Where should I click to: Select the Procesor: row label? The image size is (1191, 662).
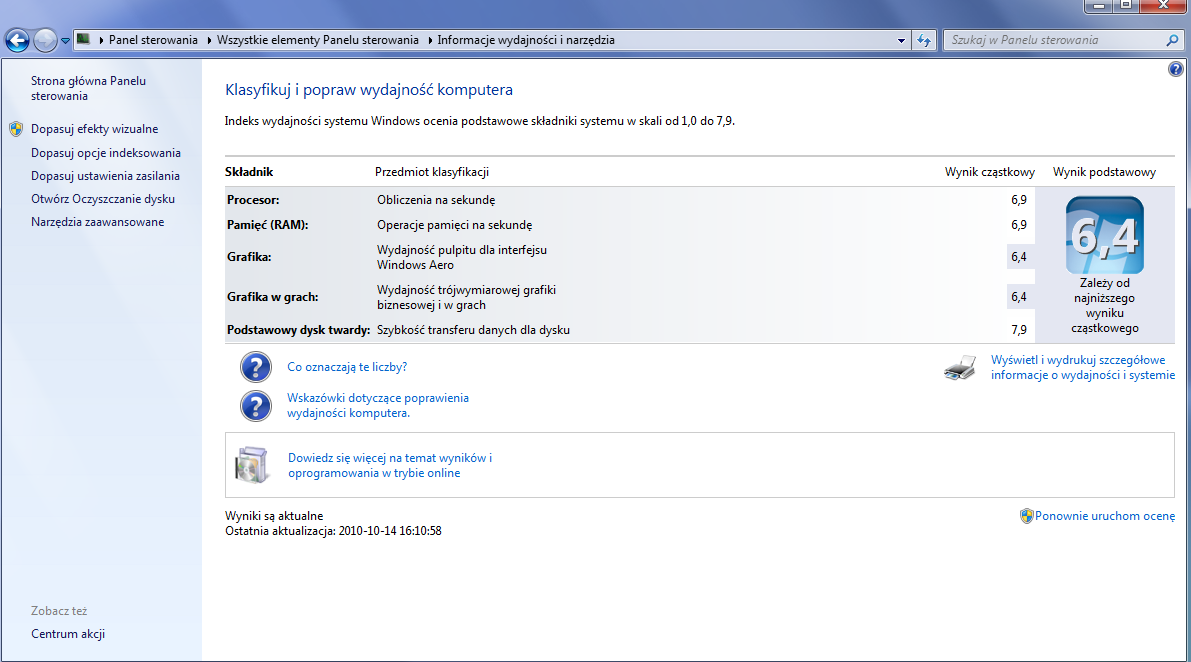253,200
